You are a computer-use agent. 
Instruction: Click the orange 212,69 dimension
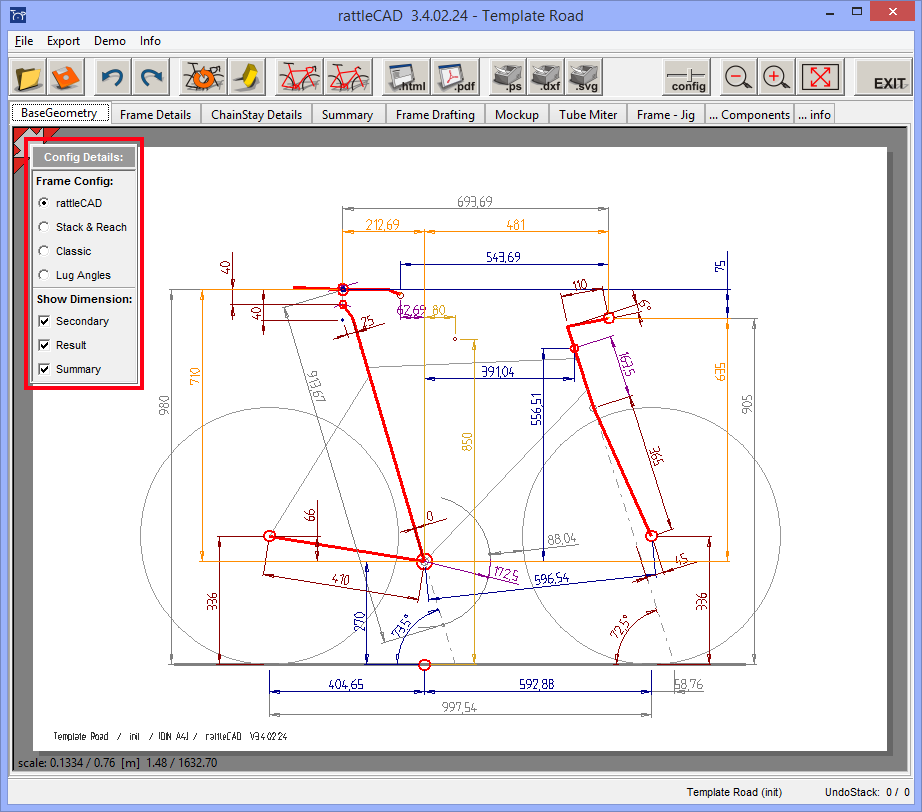tap(382, 225)
